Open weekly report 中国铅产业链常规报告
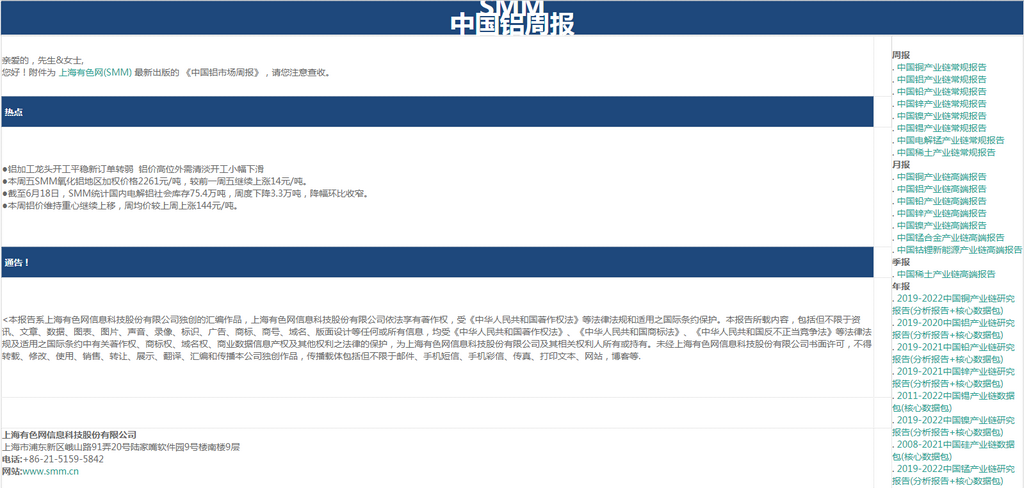The width and height of the screenshot is (1024, 488). pos(941,91)
